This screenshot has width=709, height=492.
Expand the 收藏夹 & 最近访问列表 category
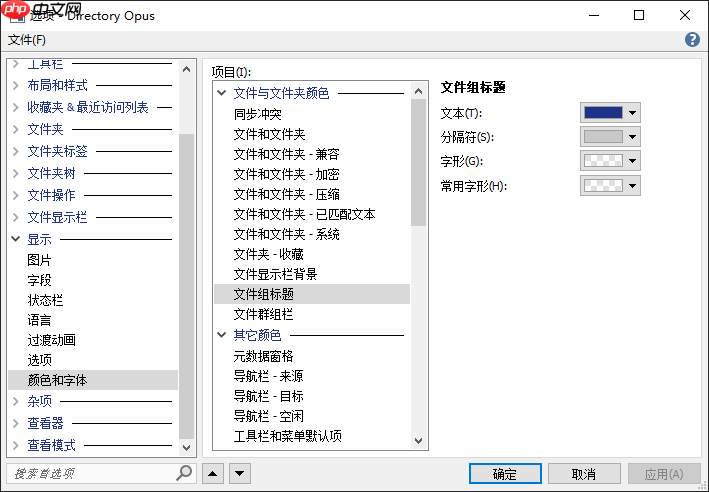[x=16, y=107]
